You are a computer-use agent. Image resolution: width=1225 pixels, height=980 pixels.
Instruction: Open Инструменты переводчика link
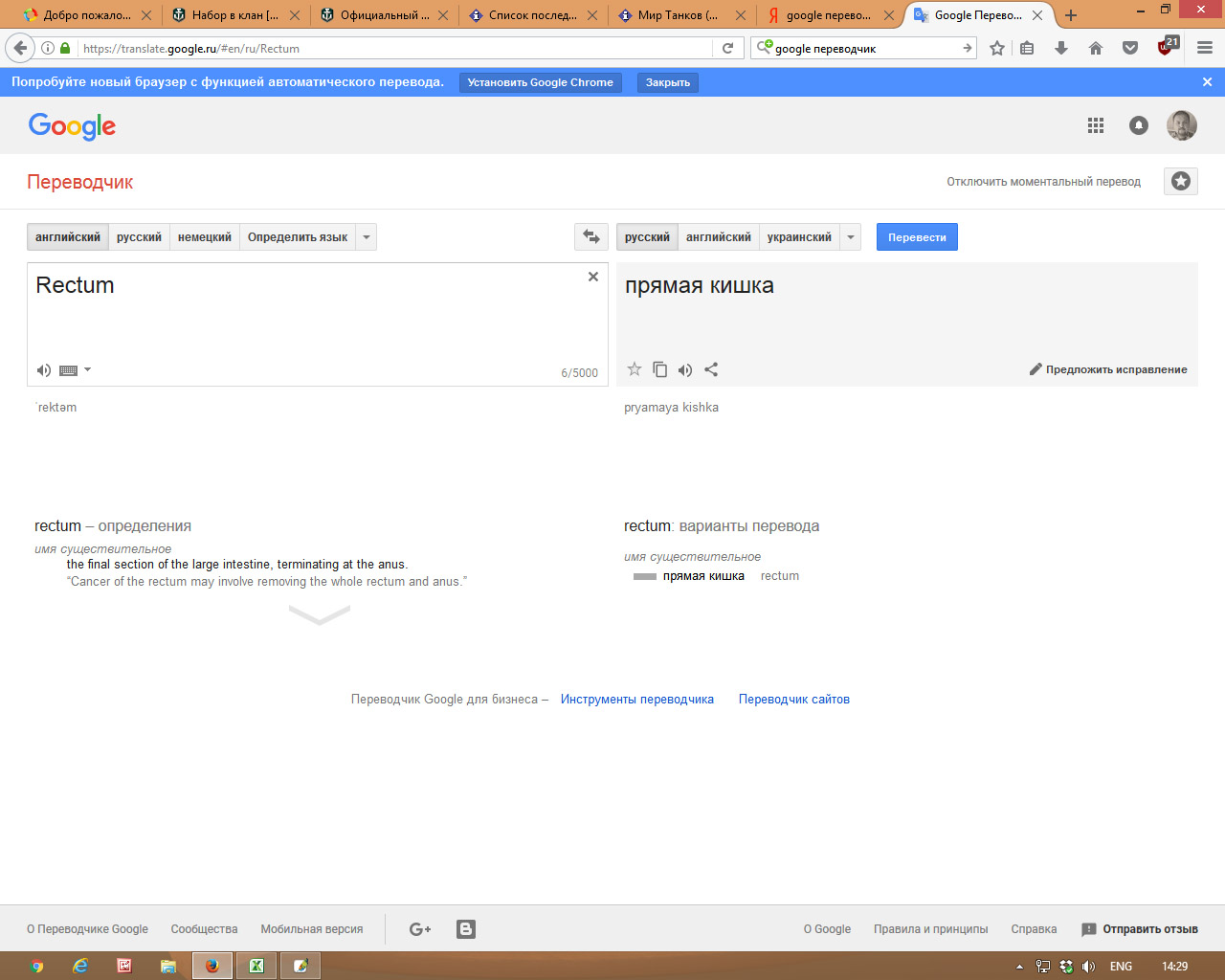[637, 700]
